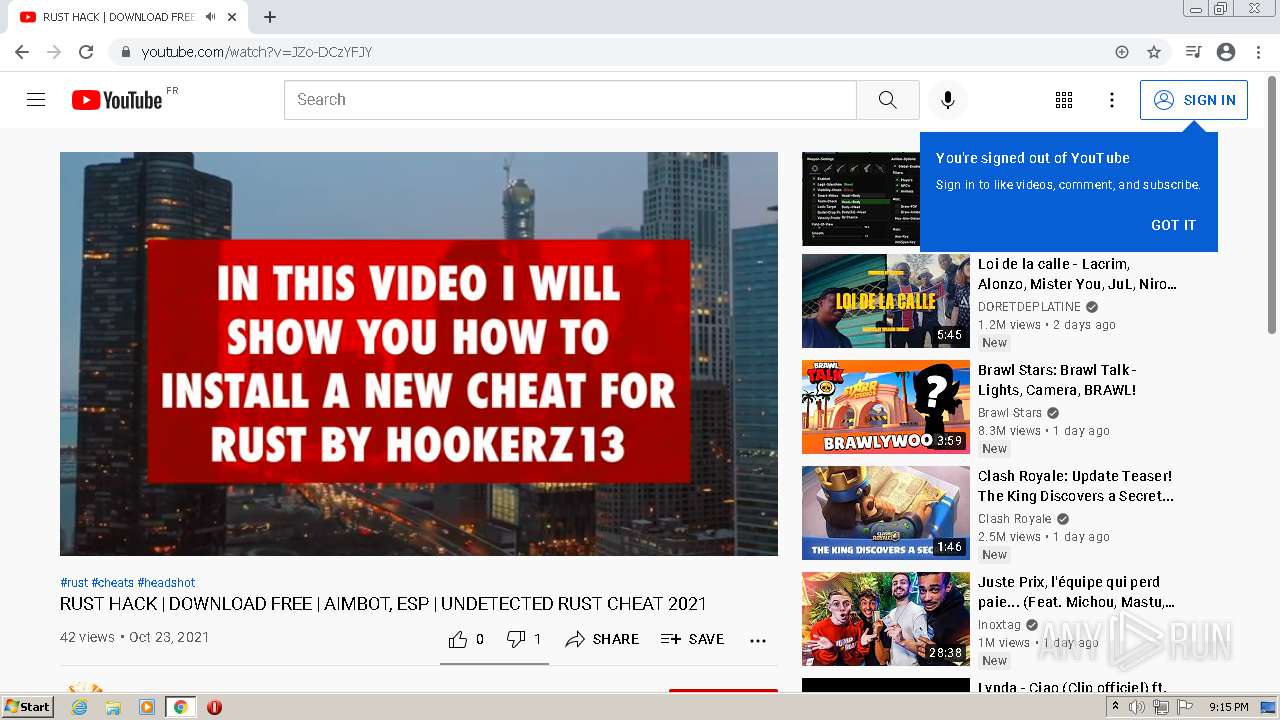This screenshot has height=720, width=1280.
Task: Visit DORETDEPLATINE channel
Action: [1029, 307]
